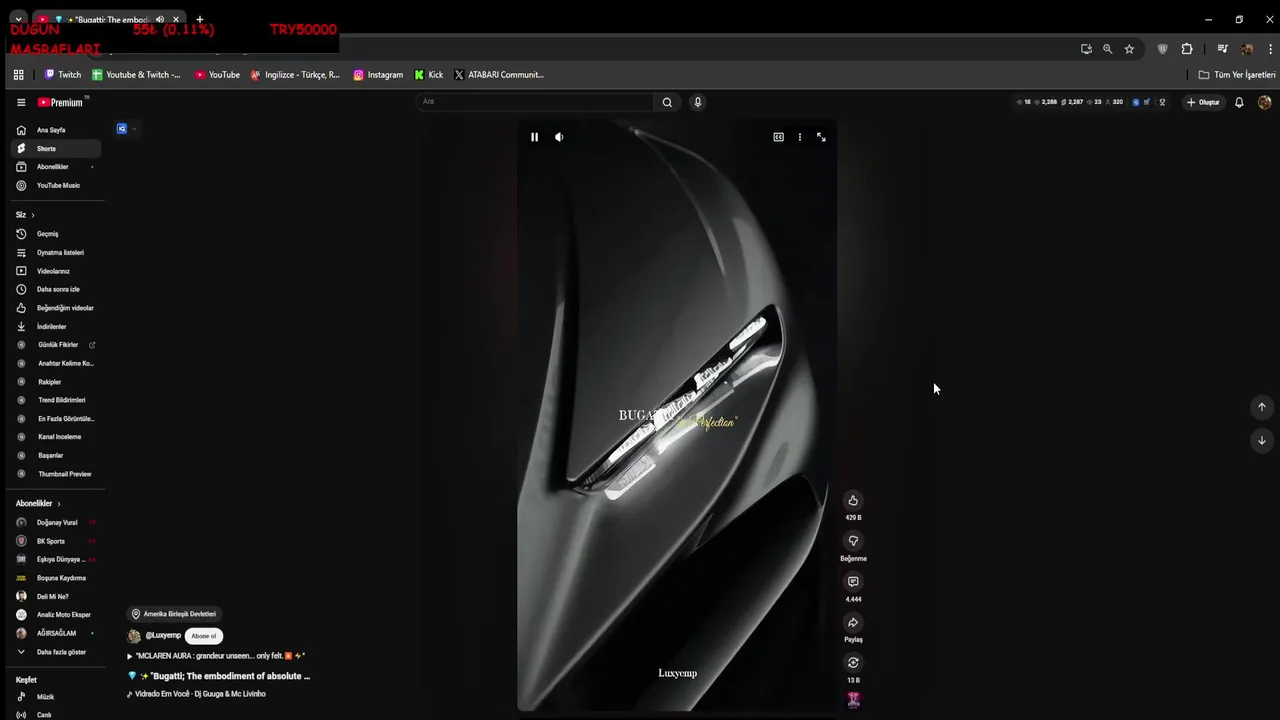
Task: Click Amerika Birleşik Devletleri location chip
Action: (174, 614)
